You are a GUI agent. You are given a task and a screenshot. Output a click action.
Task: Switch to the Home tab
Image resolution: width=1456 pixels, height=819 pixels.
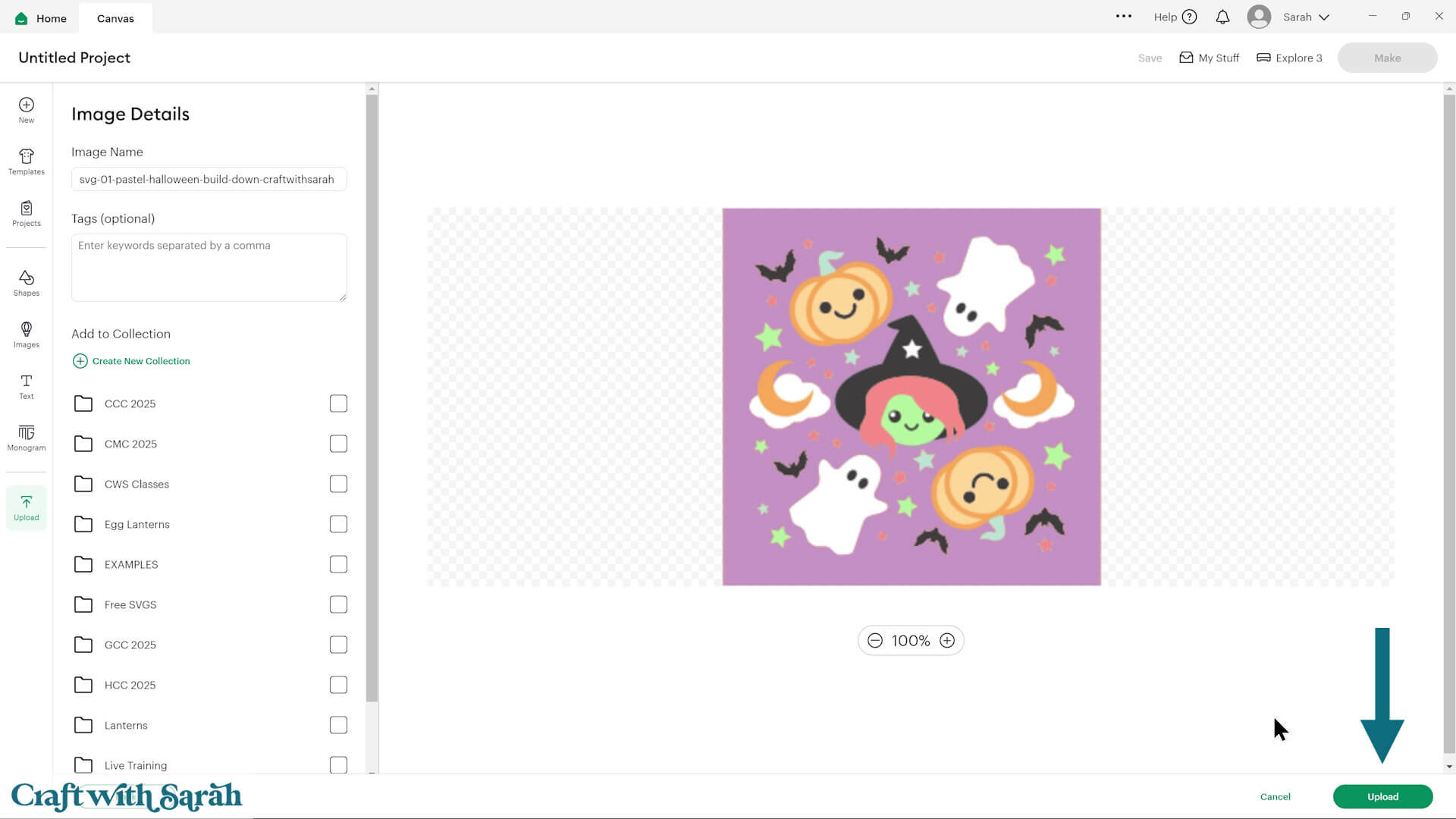pyautogui.click(x=39, y=17)
